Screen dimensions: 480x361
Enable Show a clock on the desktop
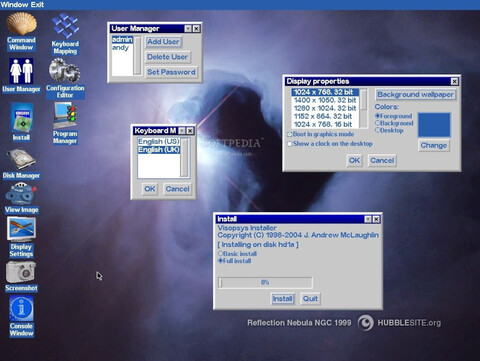tap(290, 144)
